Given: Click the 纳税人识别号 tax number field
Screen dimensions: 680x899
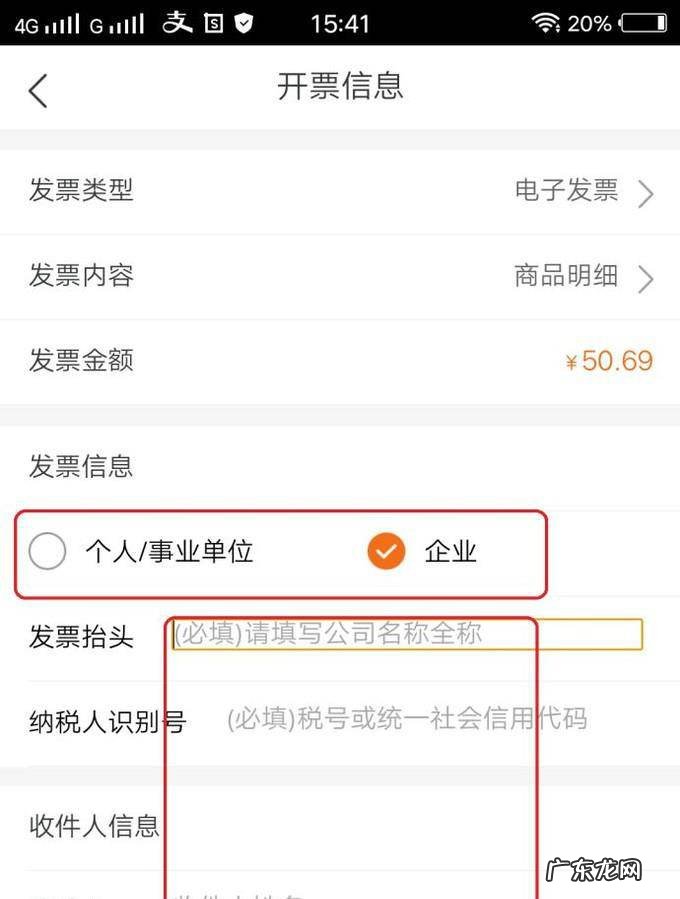Looking at the screenshot, I should (406, 718).
